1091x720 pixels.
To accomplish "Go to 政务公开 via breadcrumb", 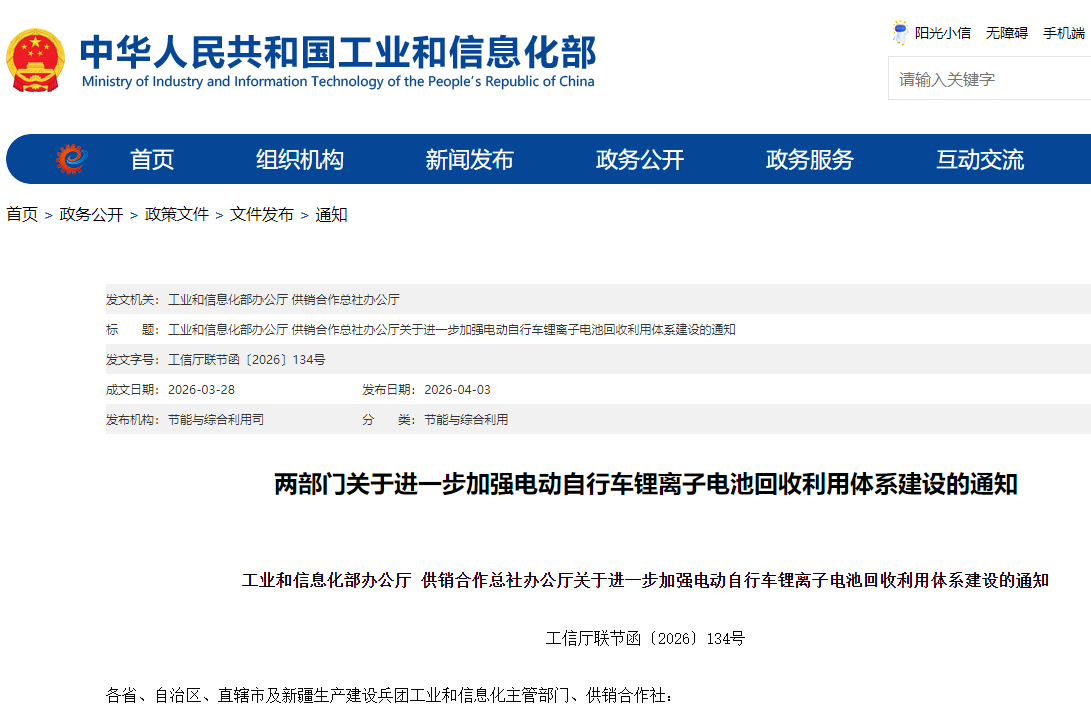I will tap(91, 214).
